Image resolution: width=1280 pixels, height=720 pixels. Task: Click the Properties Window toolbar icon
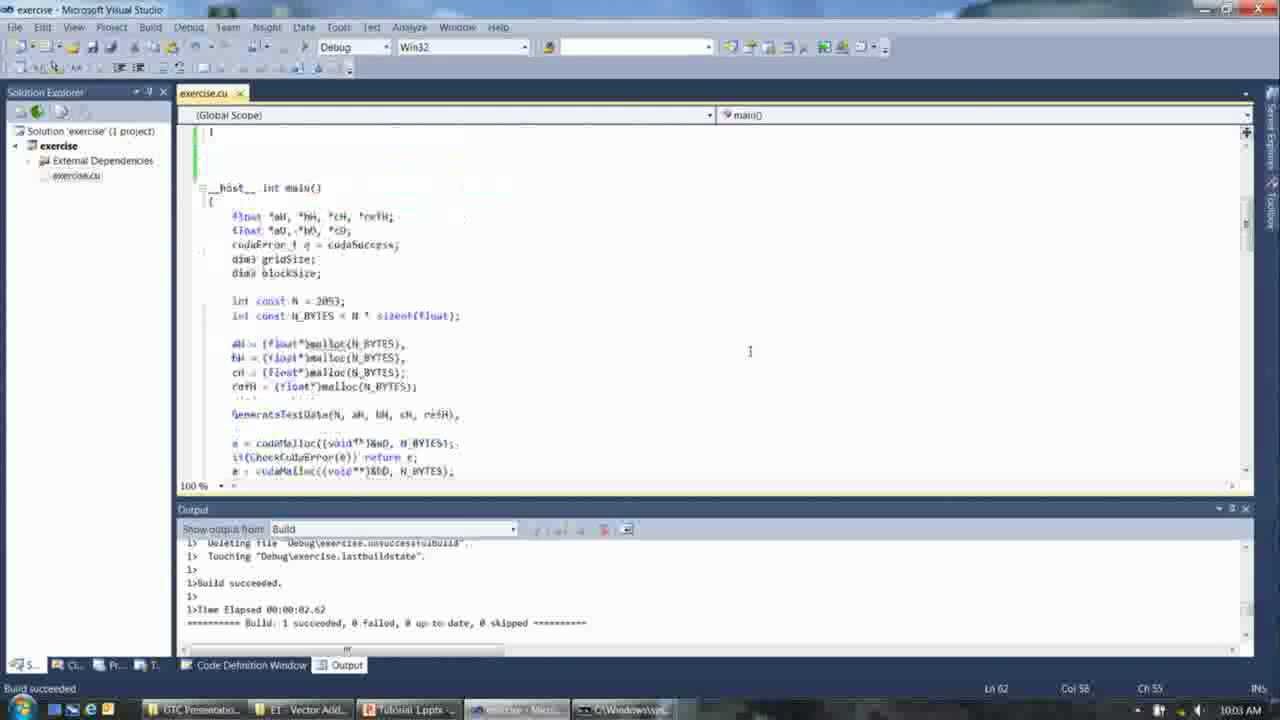tap(750, 47)
